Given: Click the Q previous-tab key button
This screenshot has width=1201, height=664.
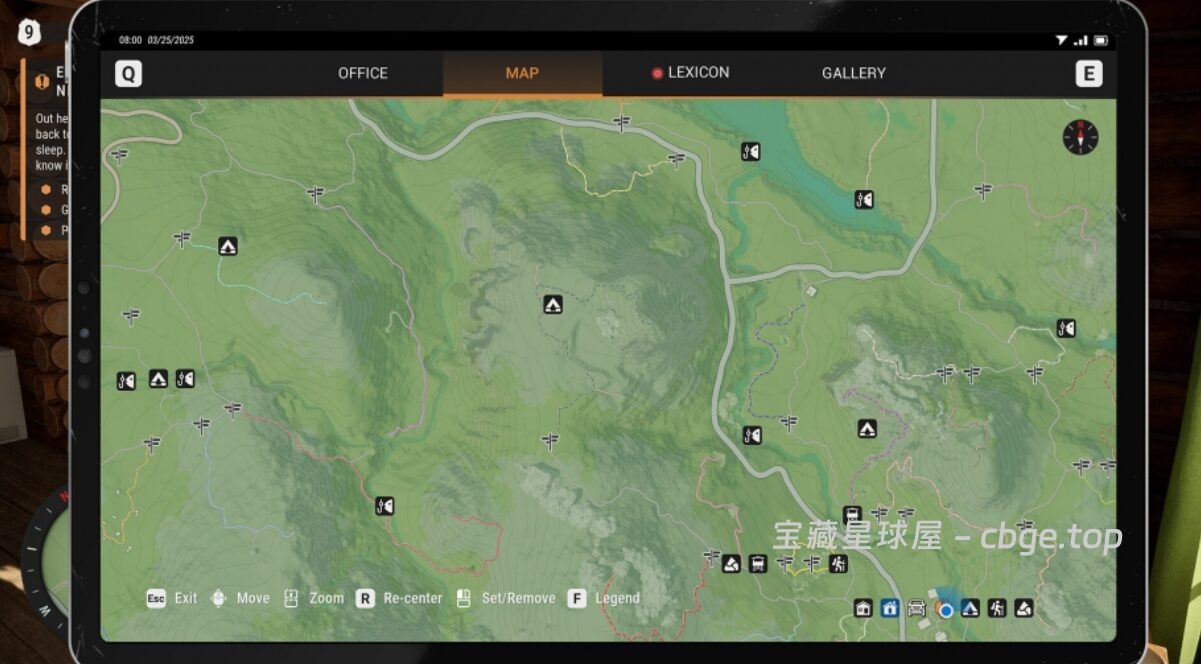Looking at the screenshot, I should click(128, 74).
